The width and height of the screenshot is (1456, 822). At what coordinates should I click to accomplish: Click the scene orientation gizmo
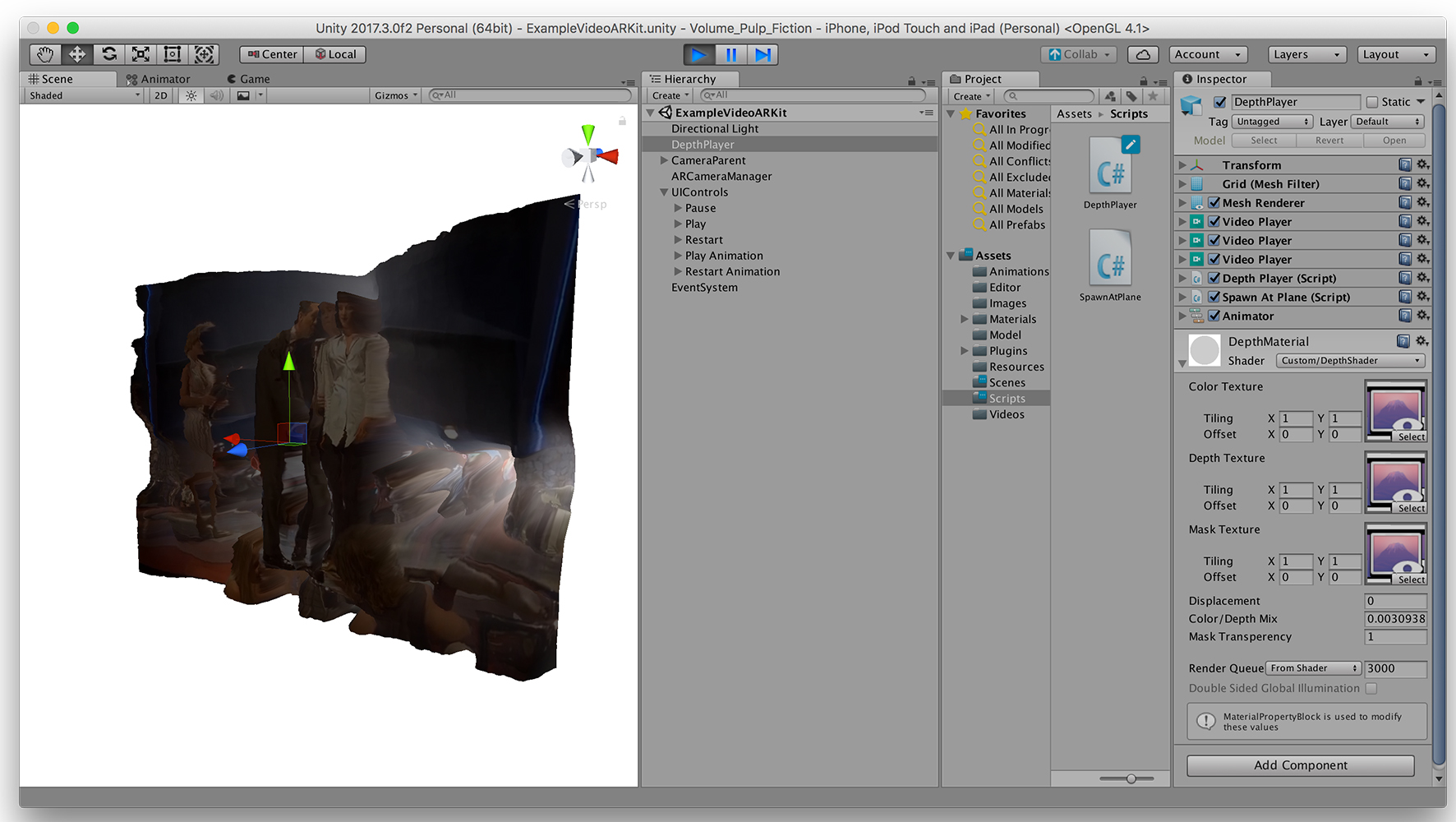[589, 155]
